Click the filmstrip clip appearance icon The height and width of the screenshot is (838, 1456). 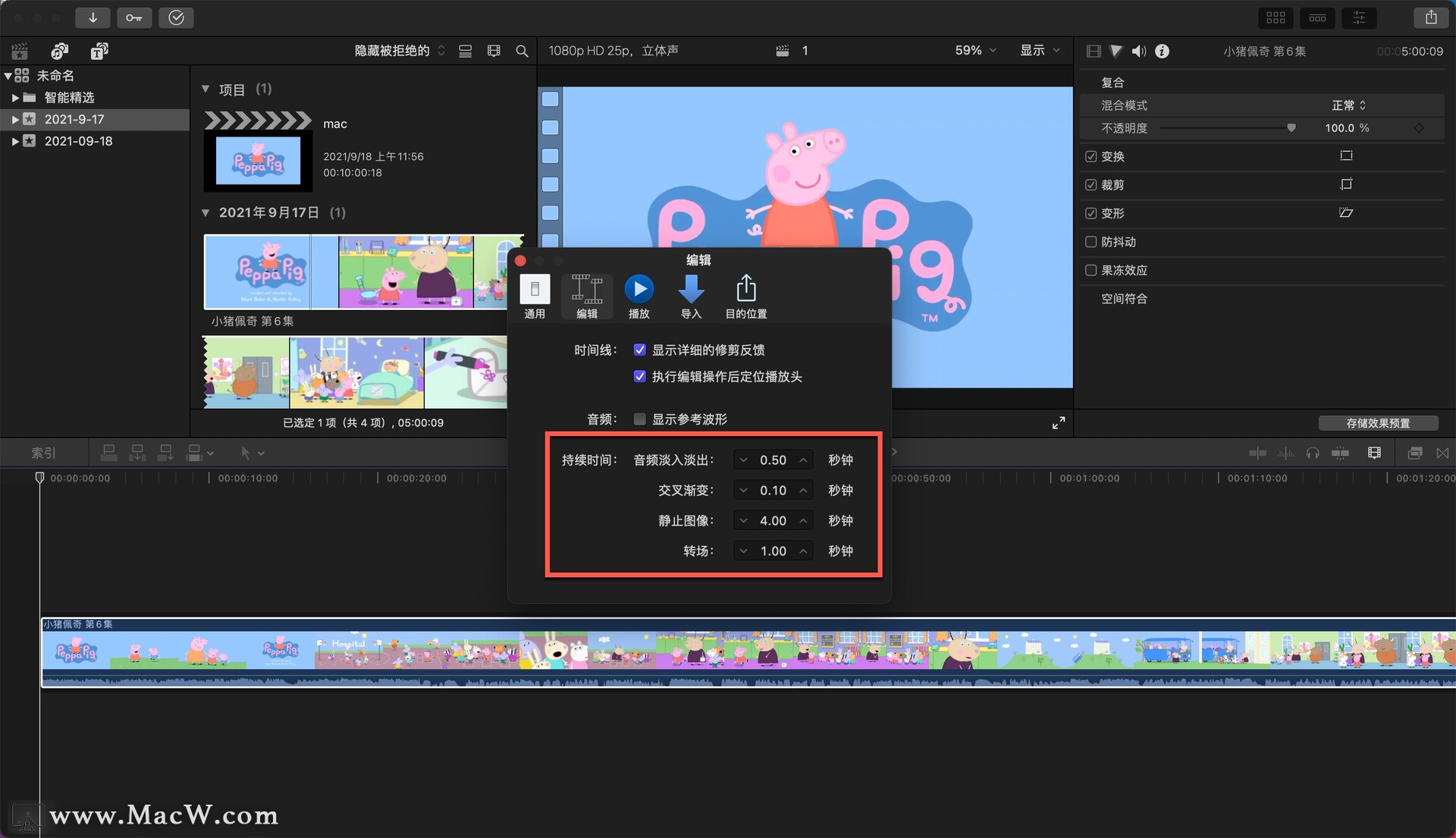point(494,51)
